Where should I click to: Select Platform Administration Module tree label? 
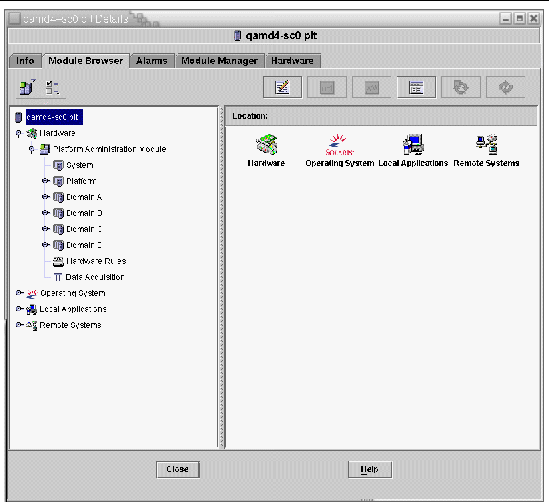110,149
